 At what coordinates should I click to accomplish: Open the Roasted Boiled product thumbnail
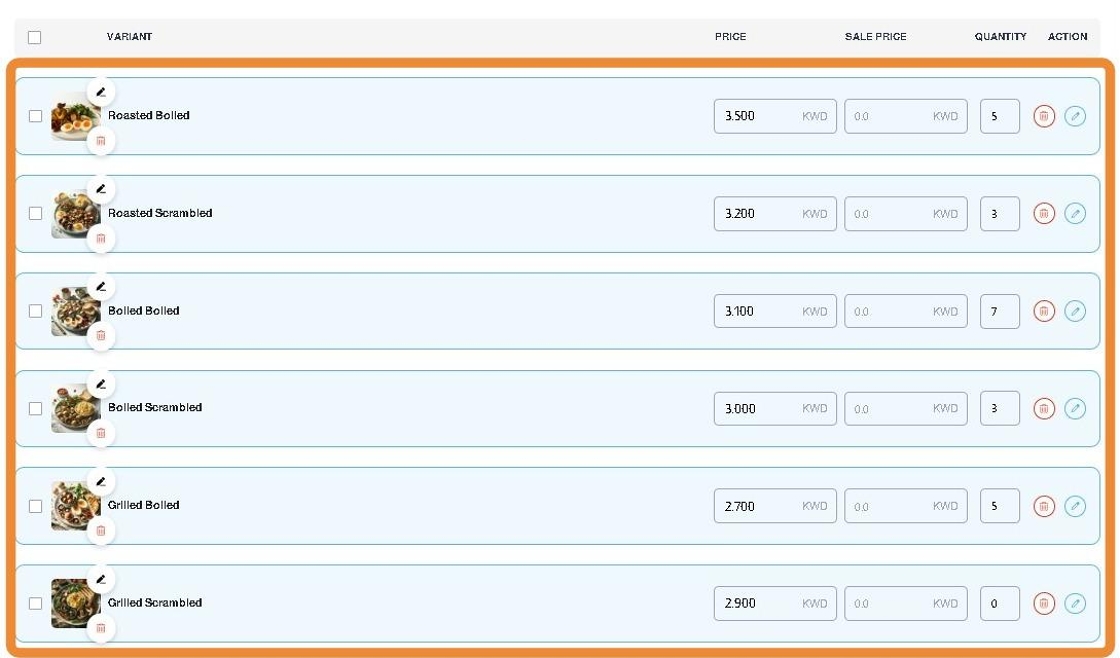tap(75, 116)
